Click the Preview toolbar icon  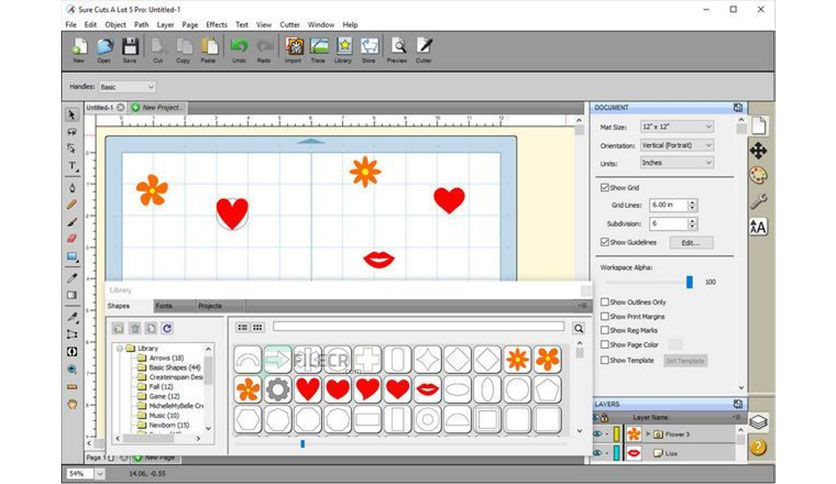pyautogui.click(x=397, y=49)
